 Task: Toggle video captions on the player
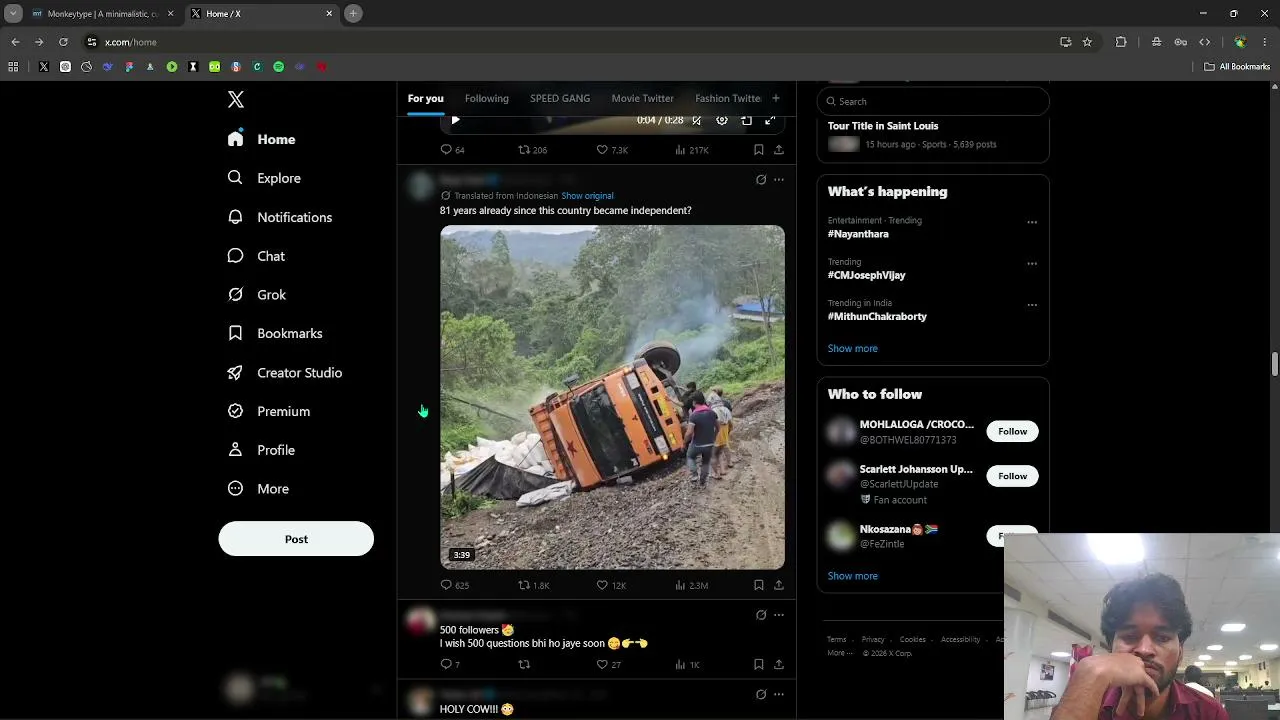click(x=697, y=120)
